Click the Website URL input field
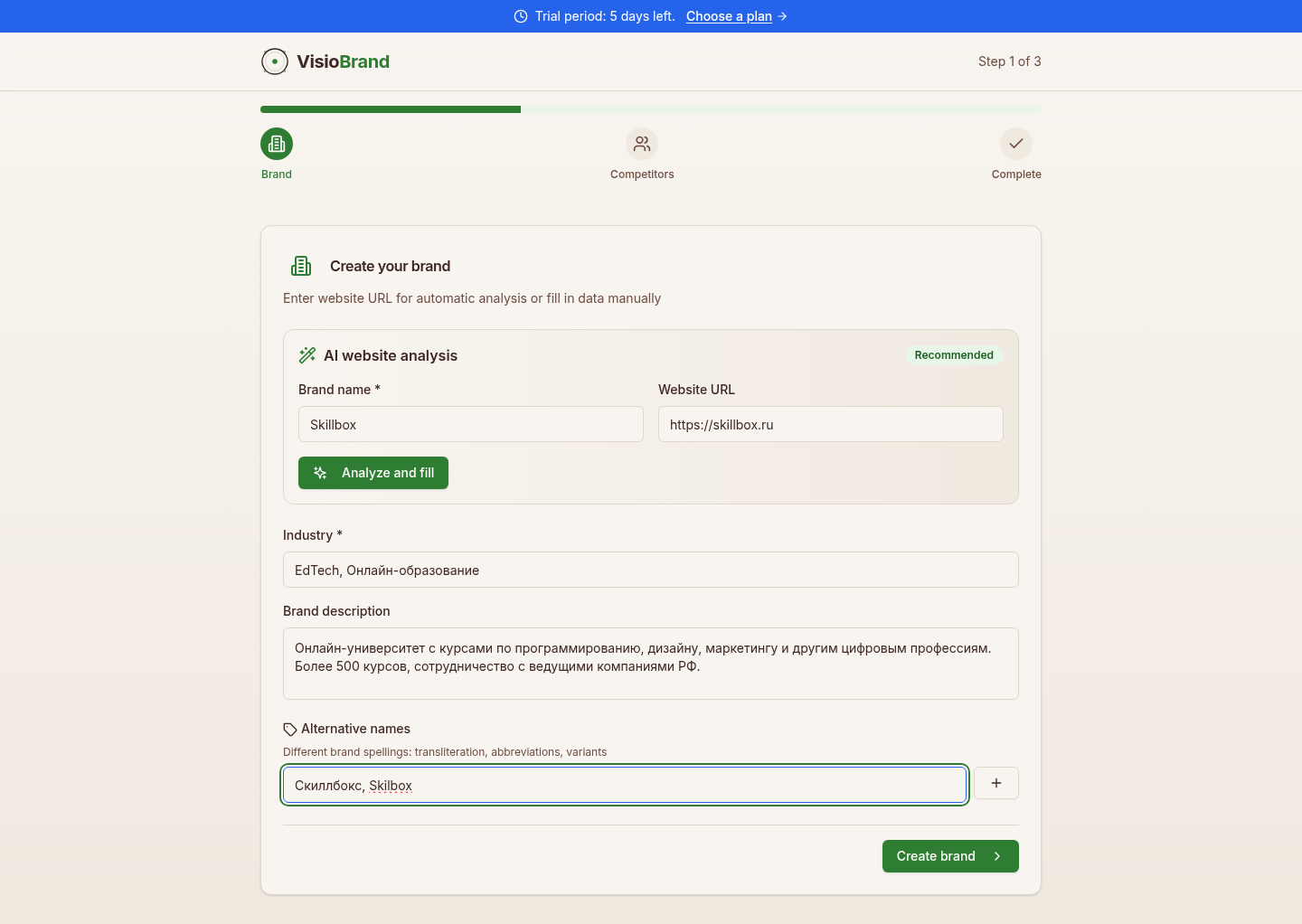The image size is (1302, 924). (830, 424)
